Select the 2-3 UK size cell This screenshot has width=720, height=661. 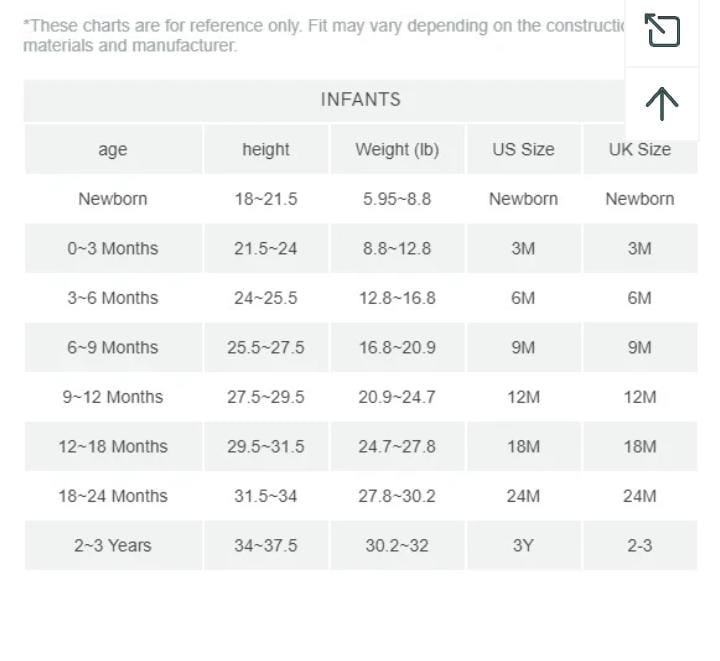640,546
